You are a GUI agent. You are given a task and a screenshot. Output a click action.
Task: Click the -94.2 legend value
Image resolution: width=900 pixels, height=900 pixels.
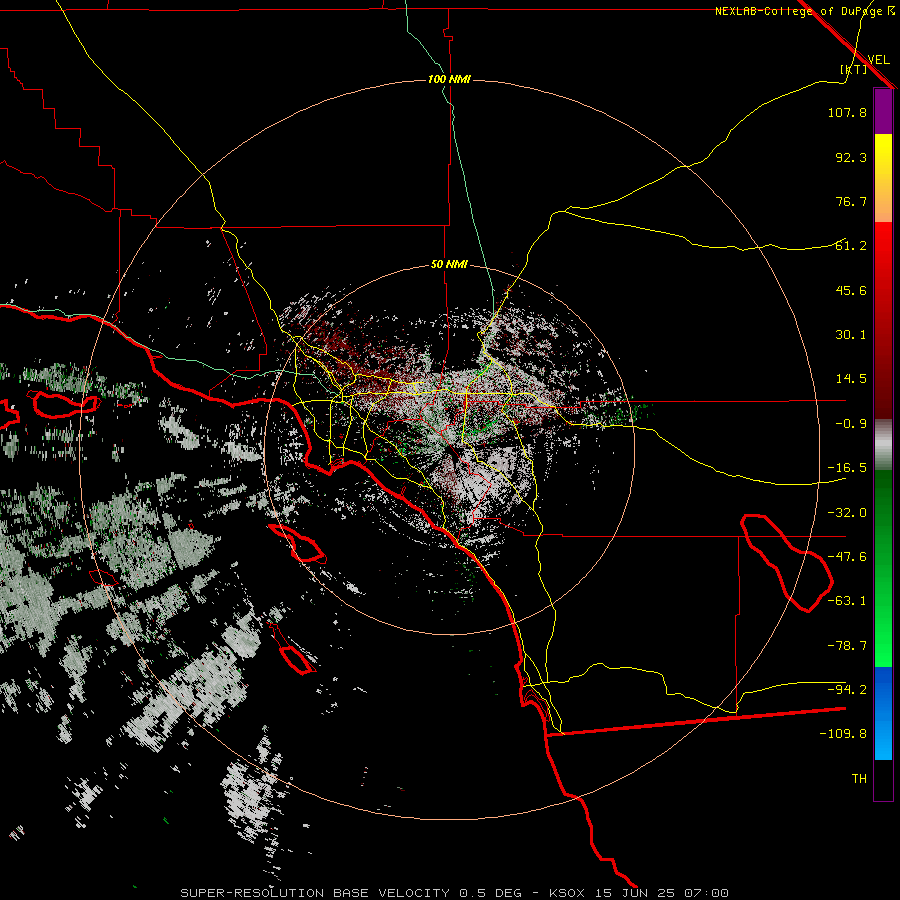[x=847, y=690]
